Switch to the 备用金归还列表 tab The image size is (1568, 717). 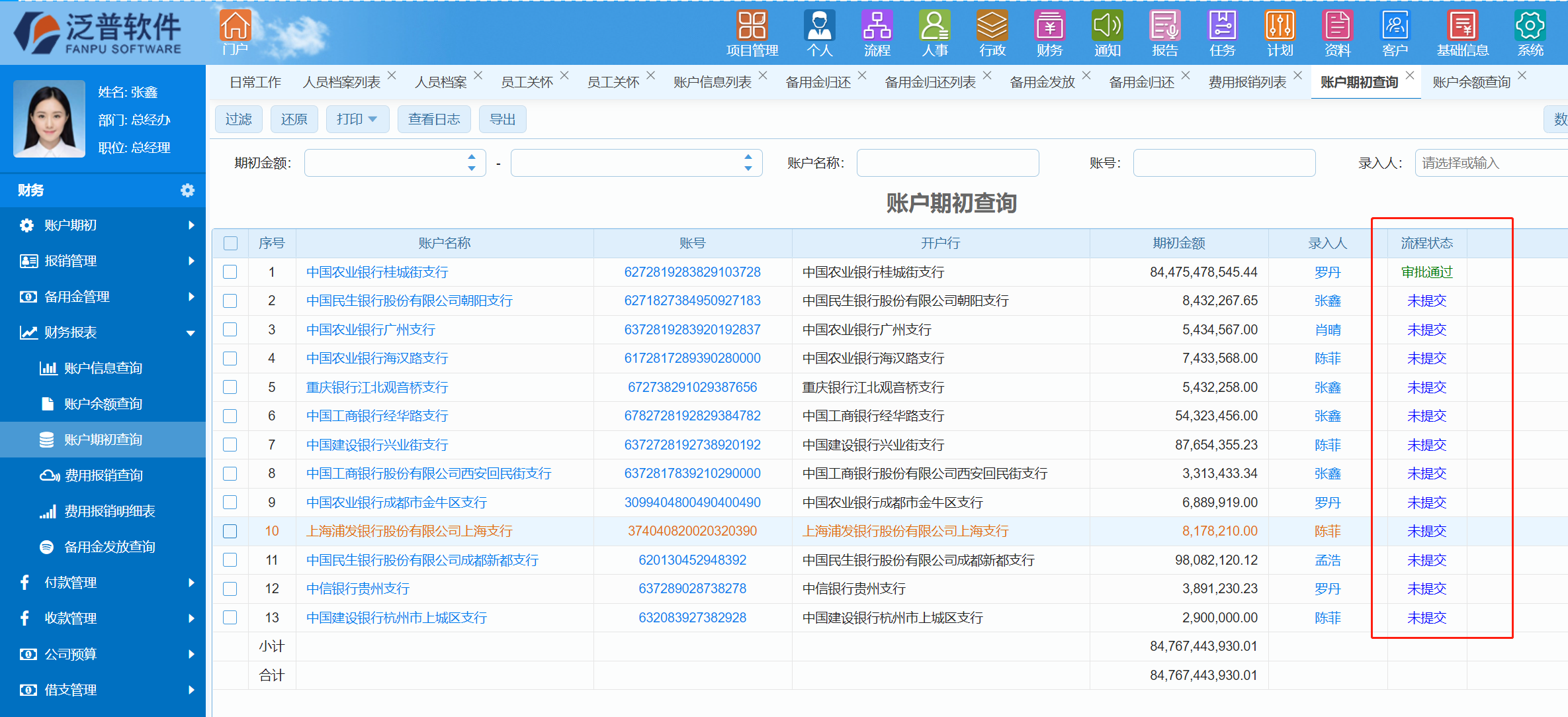[x=930, y=82]
